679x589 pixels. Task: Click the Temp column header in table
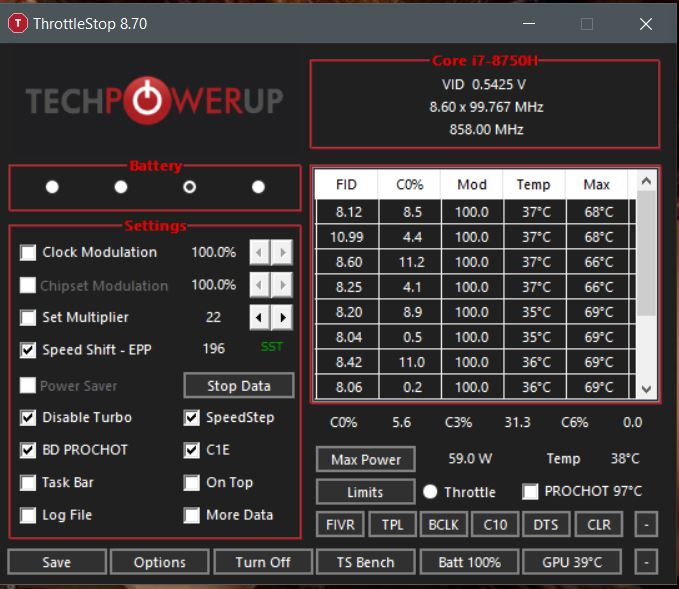point(534,184)
